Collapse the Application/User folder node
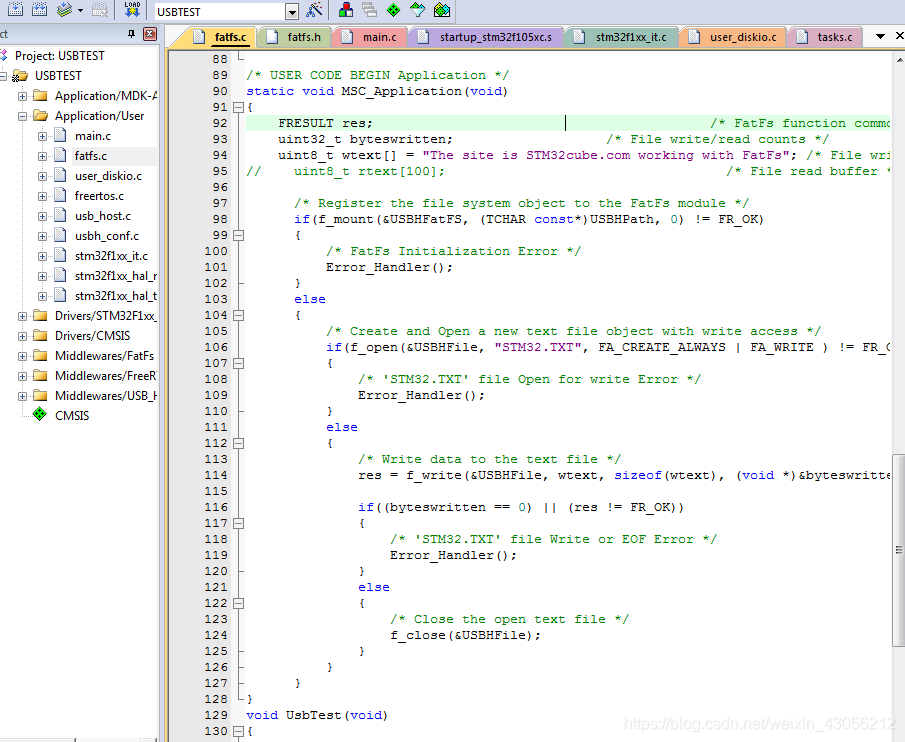The image size is (905, 742). (22, 116)
